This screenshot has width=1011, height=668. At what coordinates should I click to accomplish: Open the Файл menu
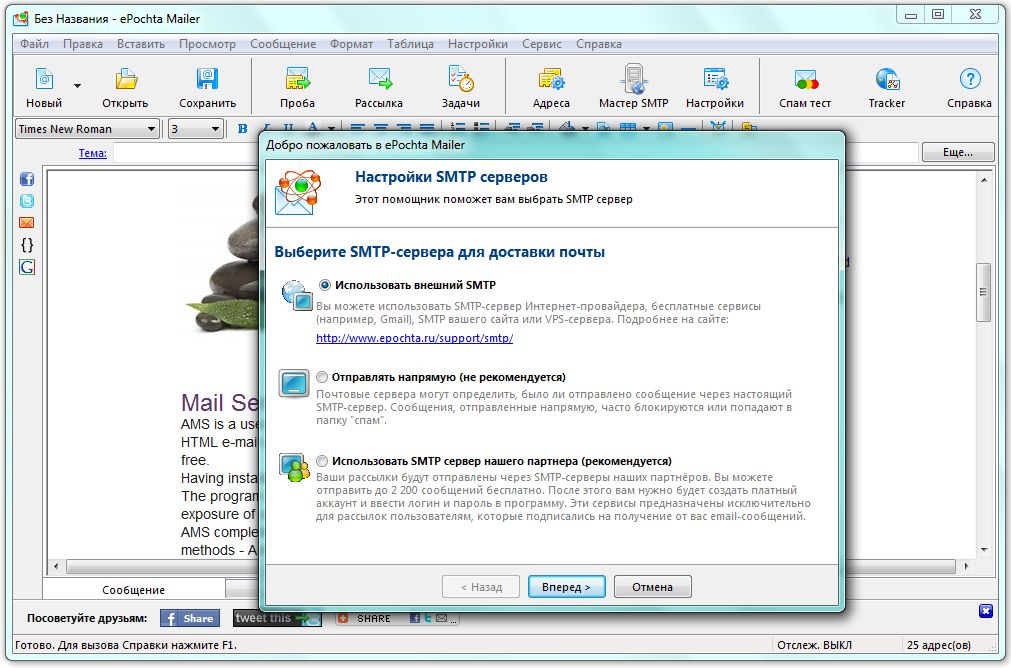(34, 44)
